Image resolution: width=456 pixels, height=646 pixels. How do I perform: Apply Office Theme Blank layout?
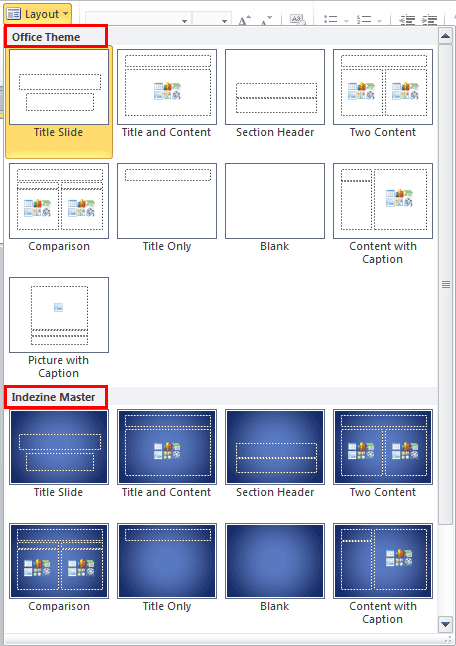(x=275, y=208)
